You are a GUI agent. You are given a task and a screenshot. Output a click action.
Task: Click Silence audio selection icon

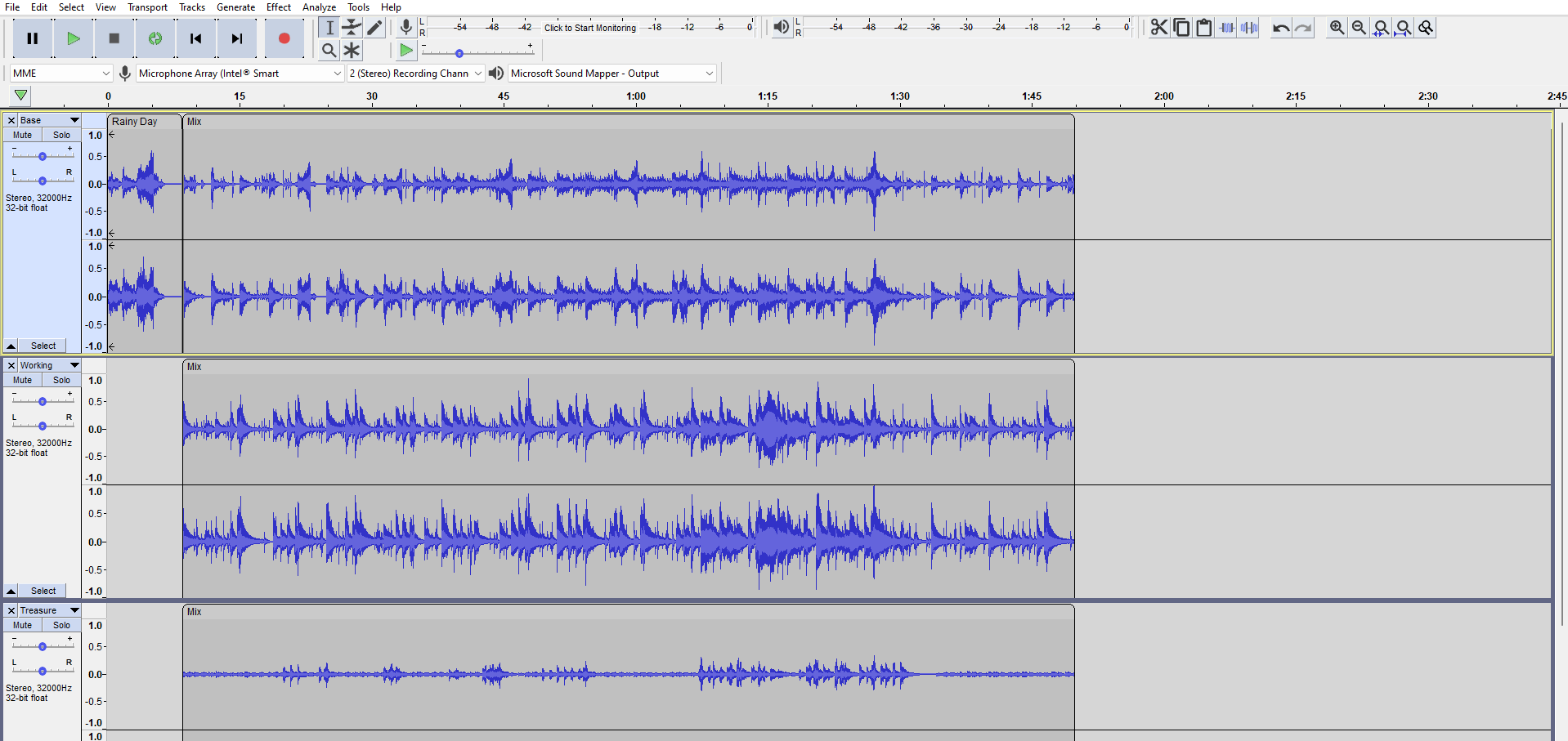(x=1249, y=27)
